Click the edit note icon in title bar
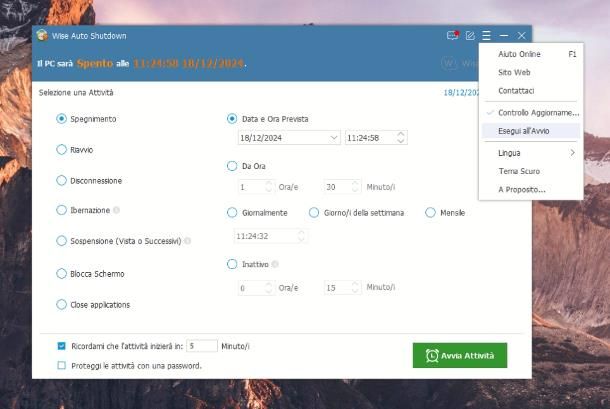 tap(470, 35)
